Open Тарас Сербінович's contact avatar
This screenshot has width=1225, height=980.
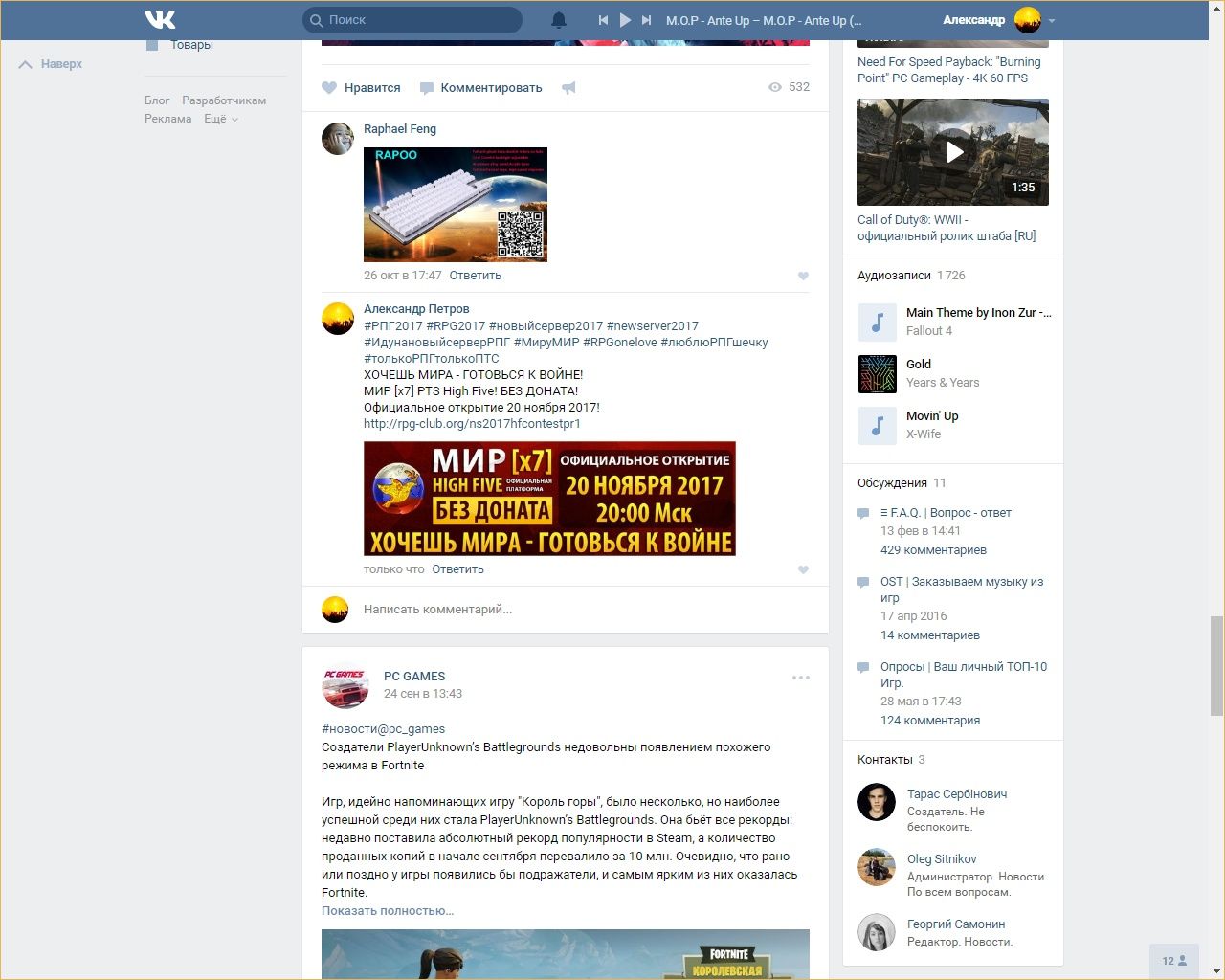tap(877, 803)
